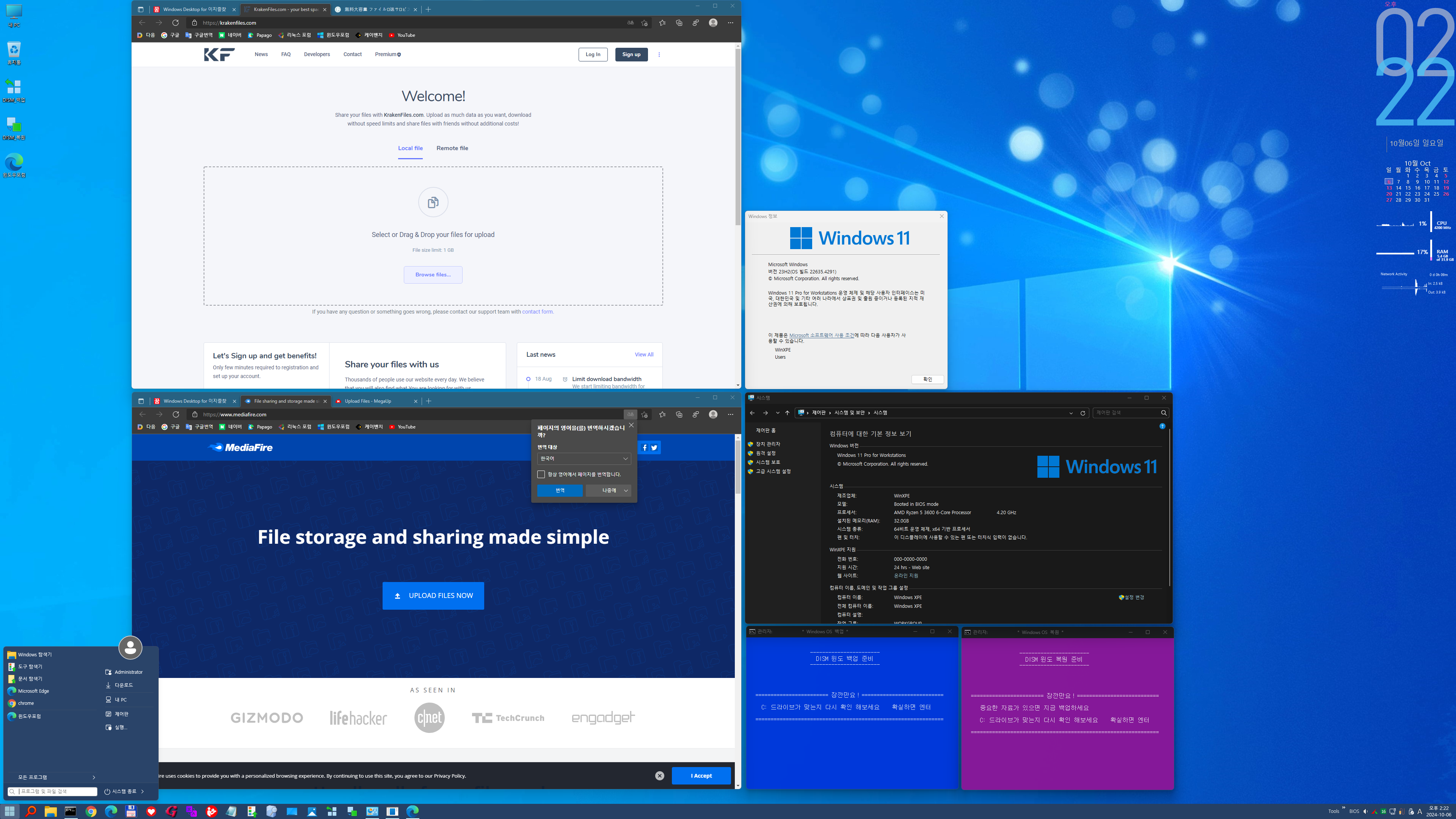This screenshot has height=819, width=1456.
Task: Open 장치 관리자 in System sidebar
Action: coord(767,444)
